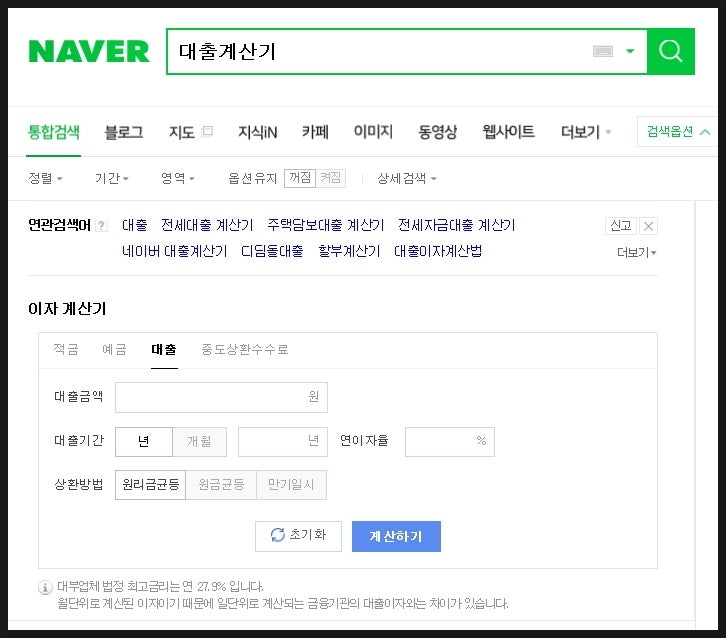Open the 지도 tab

[x=182, y=132]
